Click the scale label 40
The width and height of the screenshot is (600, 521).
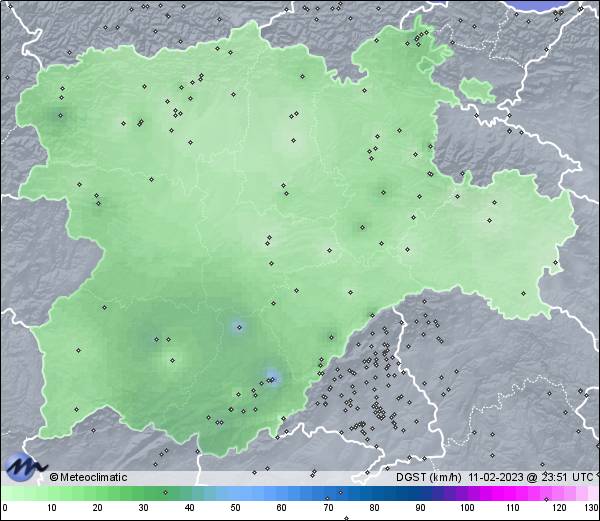[x=189, y=508]
